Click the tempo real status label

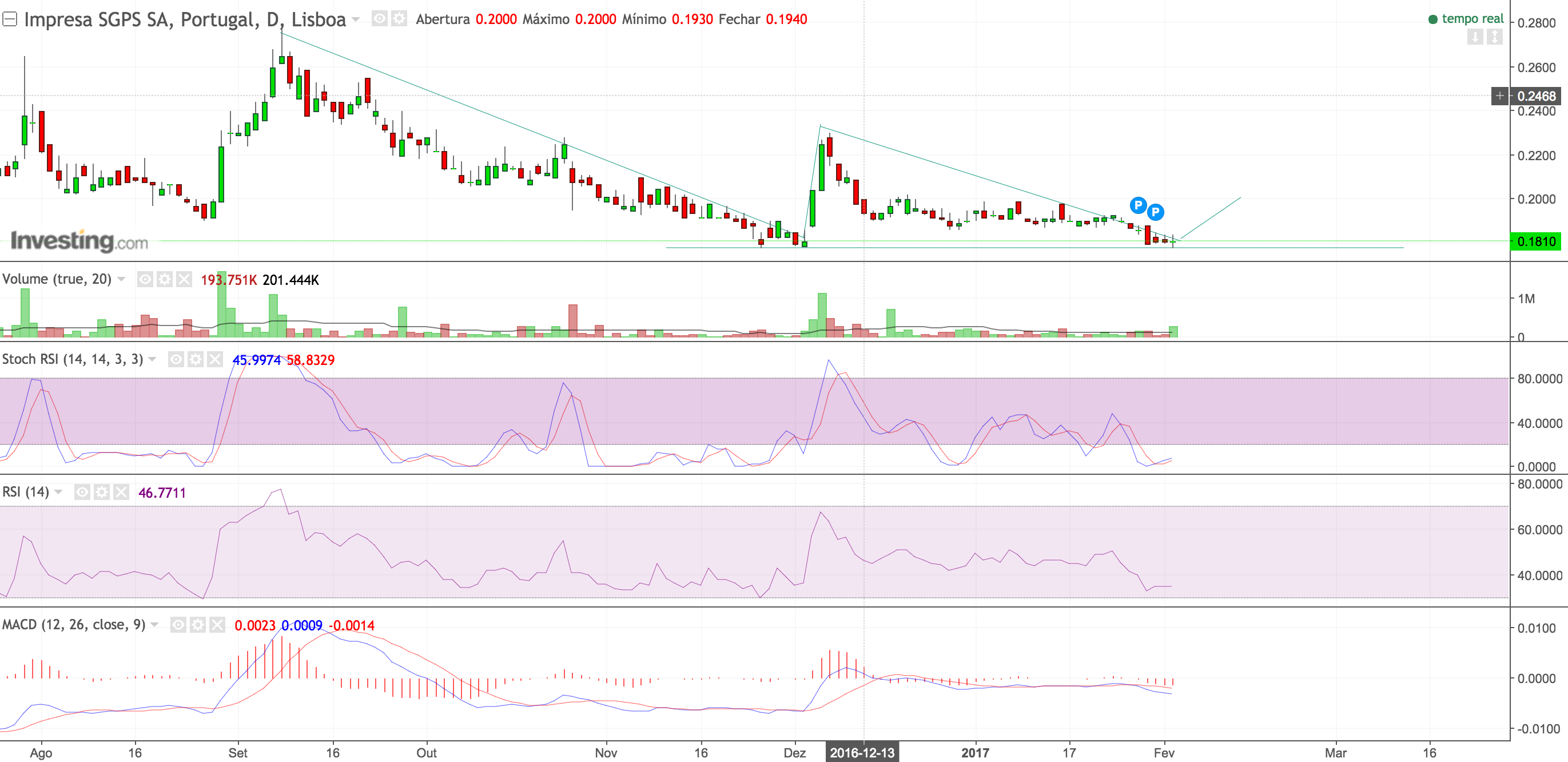click(x=1472, y=19)
